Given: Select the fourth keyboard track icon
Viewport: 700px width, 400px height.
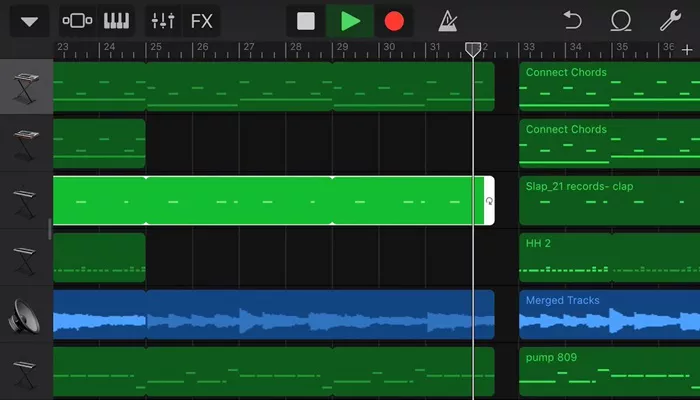Looking at the screenshot, I should pos(25,259).
